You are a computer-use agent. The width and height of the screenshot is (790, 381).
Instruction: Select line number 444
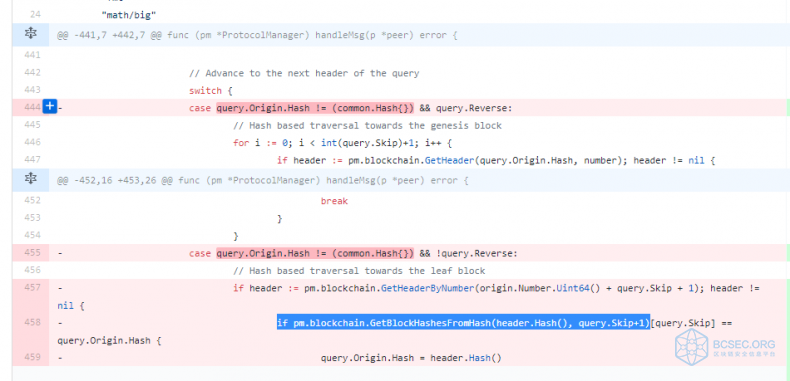(32, 108)
